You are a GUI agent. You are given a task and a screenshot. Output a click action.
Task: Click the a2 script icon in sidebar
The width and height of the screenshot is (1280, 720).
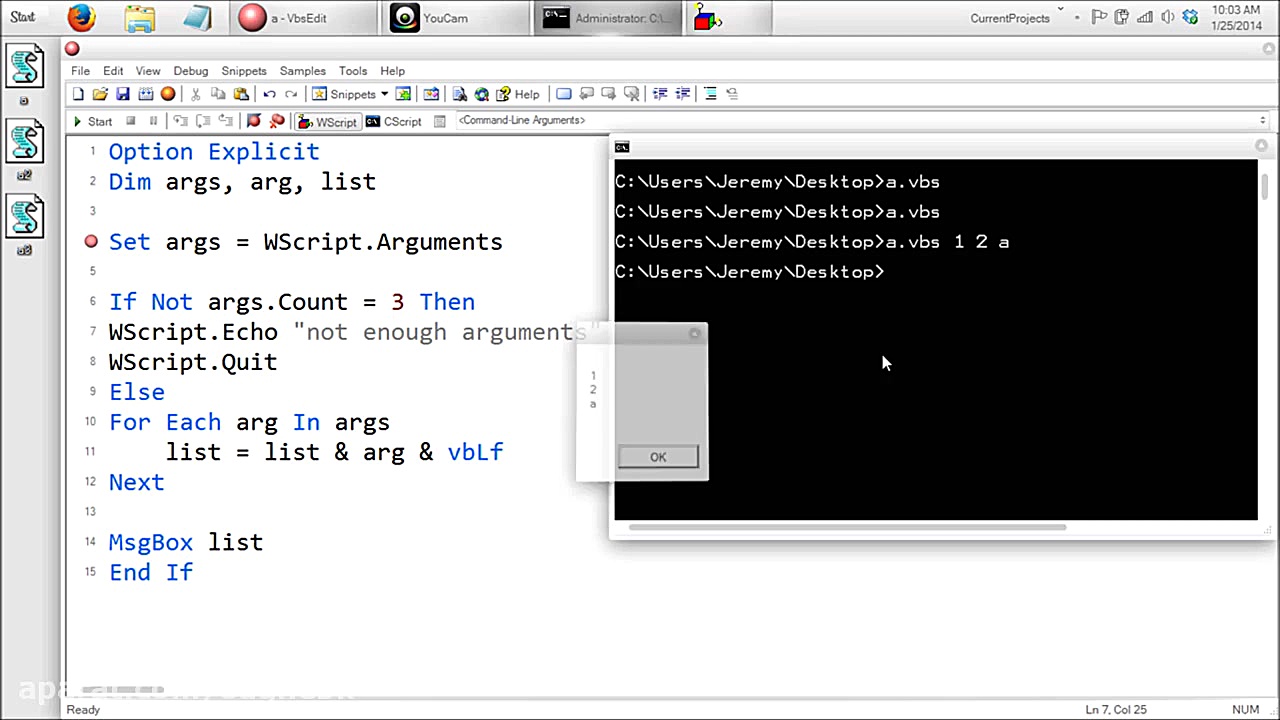[25, 143]
